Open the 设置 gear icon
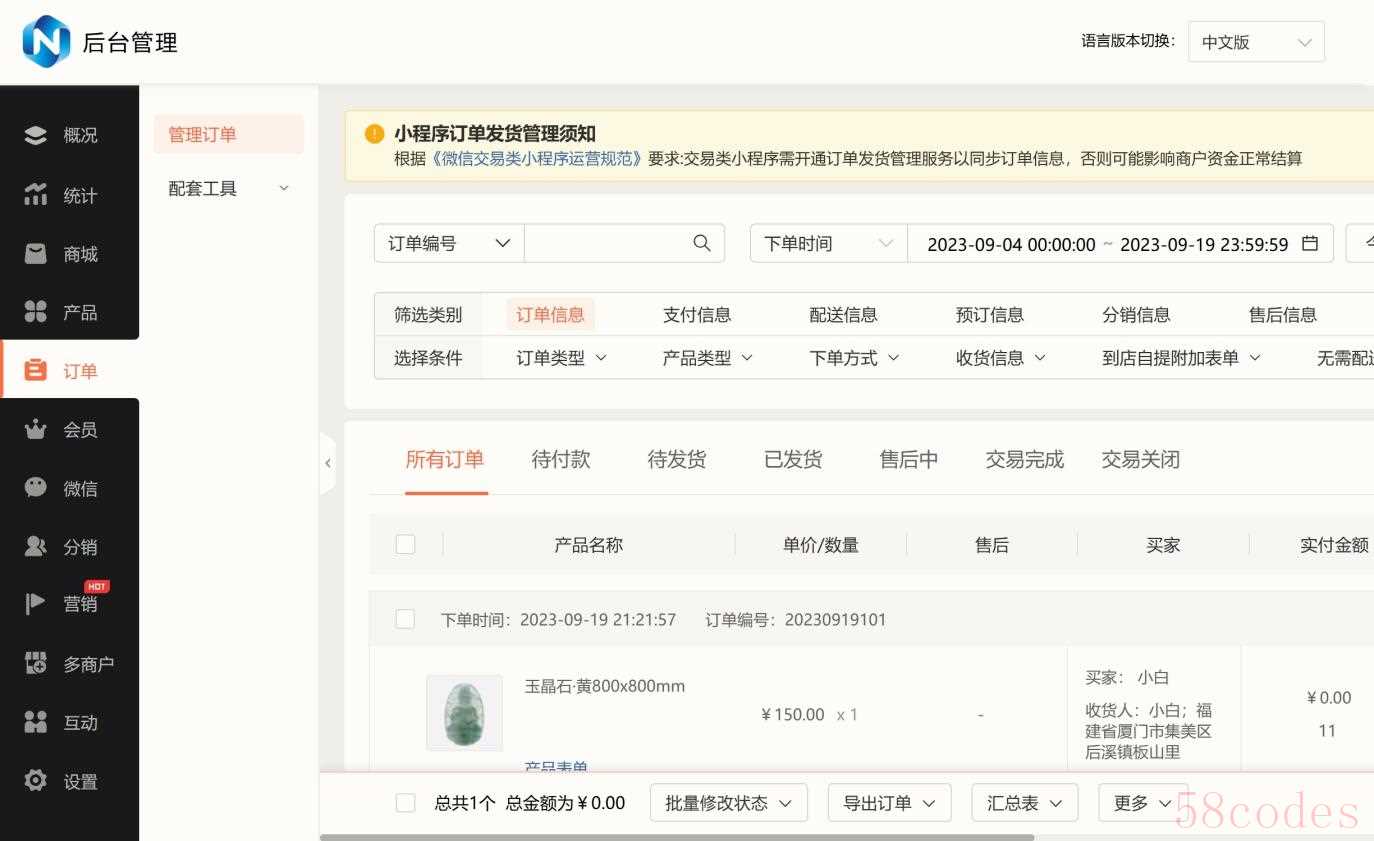Viewport: 1374px width, 841px height. pyautogui.click(x=36, y=781)
